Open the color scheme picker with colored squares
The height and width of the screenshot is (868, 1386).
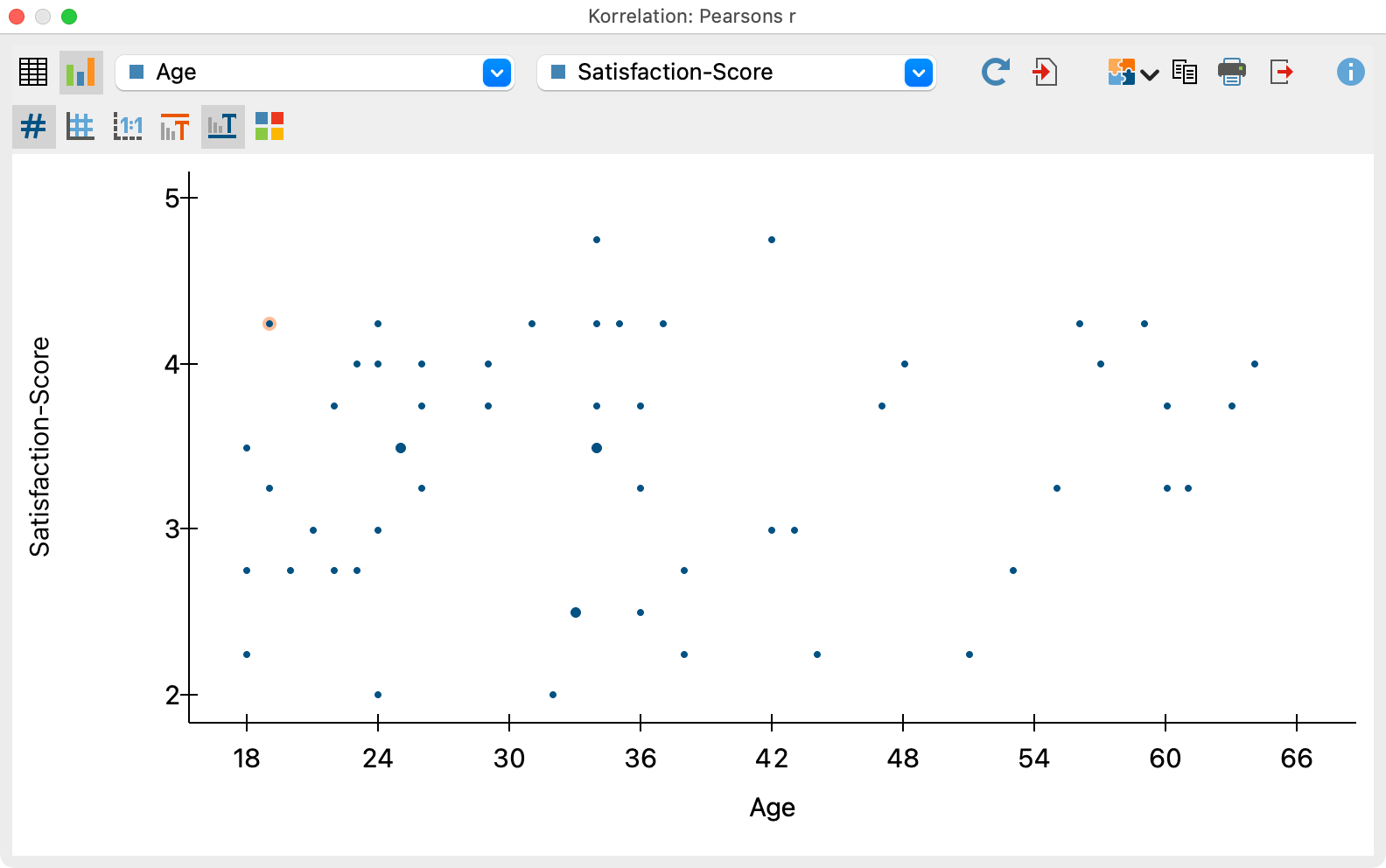click(x=269, y=126)
